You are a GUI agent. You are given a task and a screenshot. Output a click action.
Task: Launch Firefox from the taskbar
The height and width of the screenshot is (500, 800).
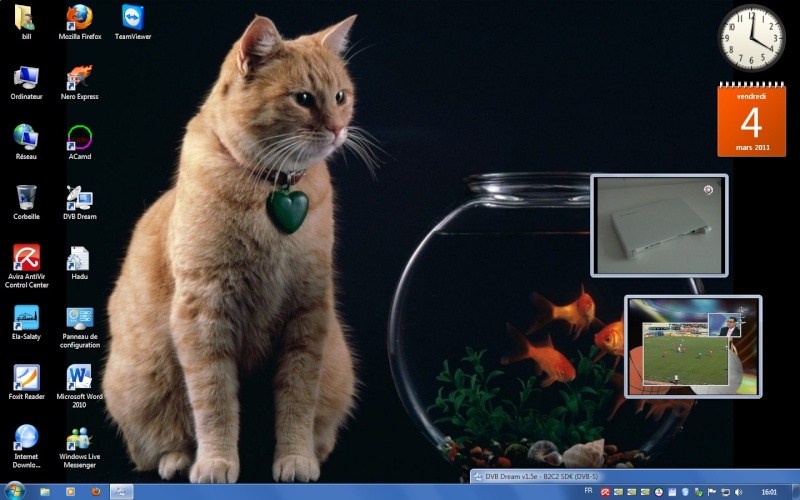coord(96,492)
